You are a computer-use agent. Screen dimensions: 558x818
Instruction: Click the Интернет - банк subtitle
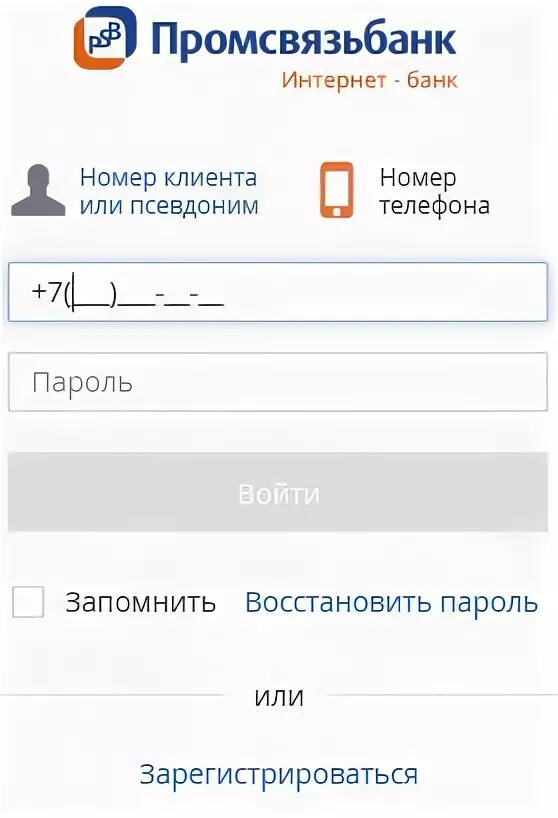coord(370,80)
